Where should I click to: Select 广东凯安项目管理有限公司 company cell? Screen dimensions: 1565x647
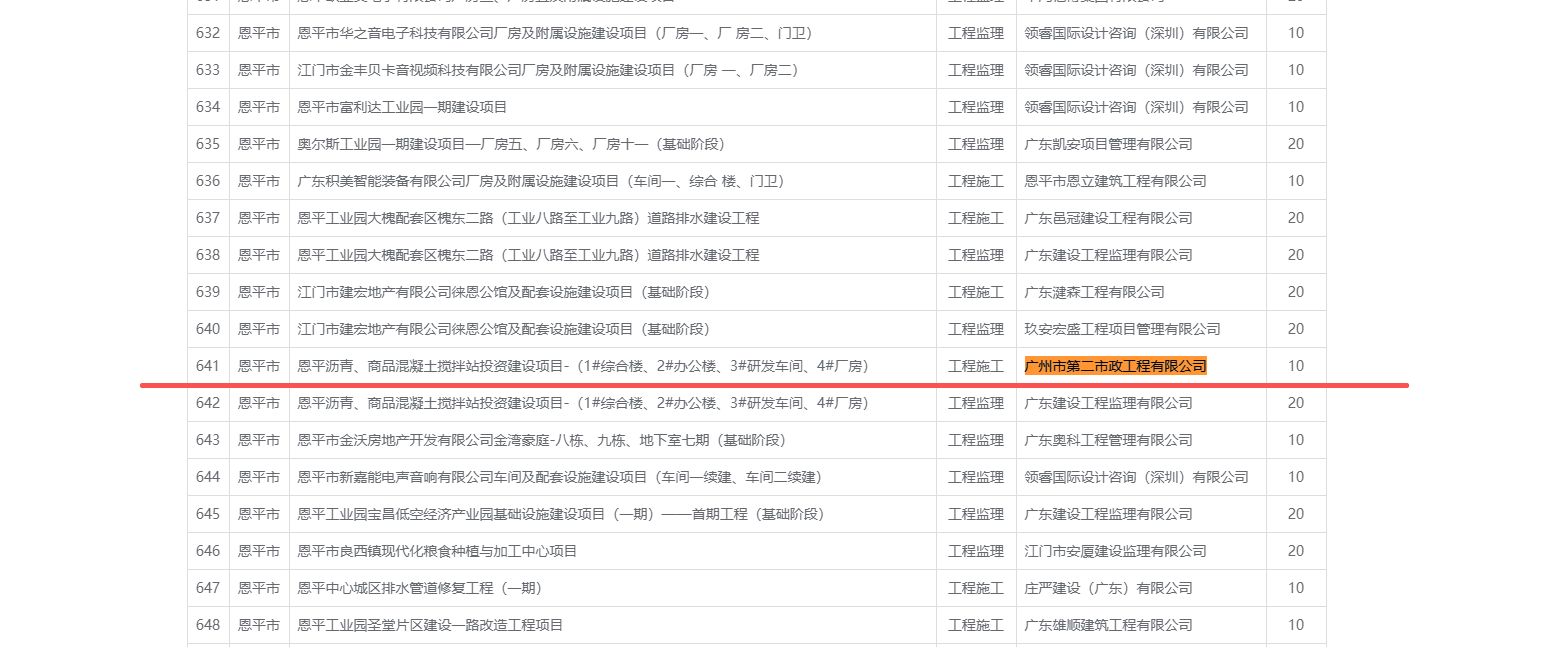pyautogui.click(x=1108, y=144)
